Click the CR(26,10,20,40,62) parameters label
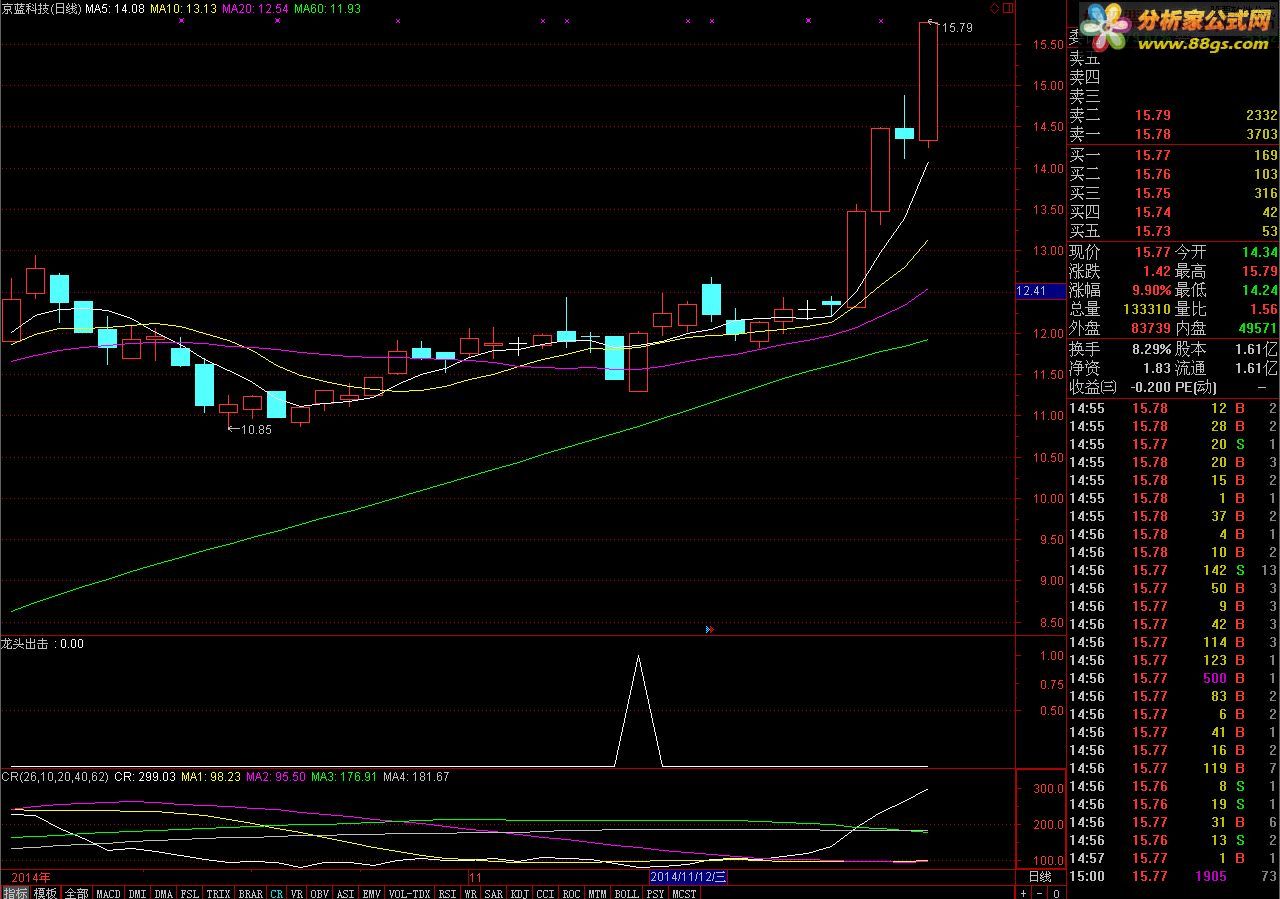 pos(55,776)
